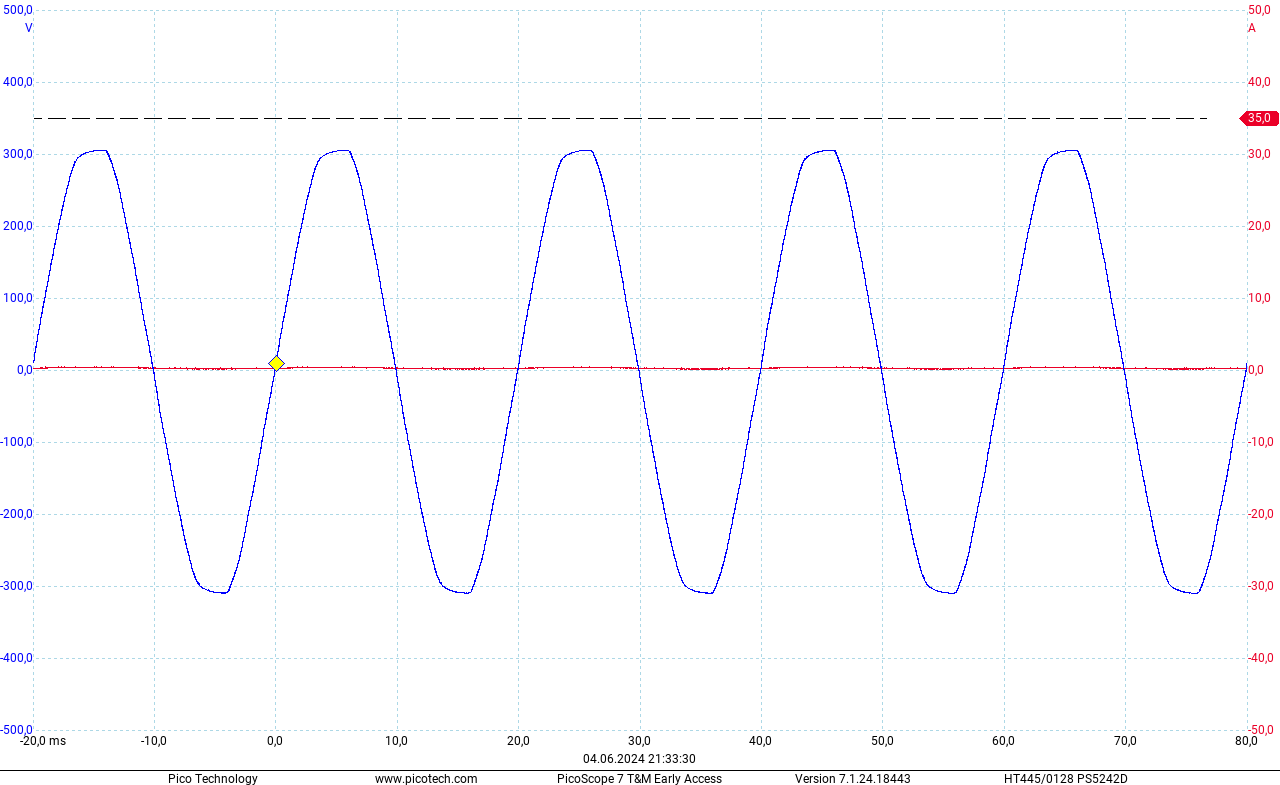Click the HT445/0128 PS5242D device text
Screen dimensions: 1280x785
1066,779
